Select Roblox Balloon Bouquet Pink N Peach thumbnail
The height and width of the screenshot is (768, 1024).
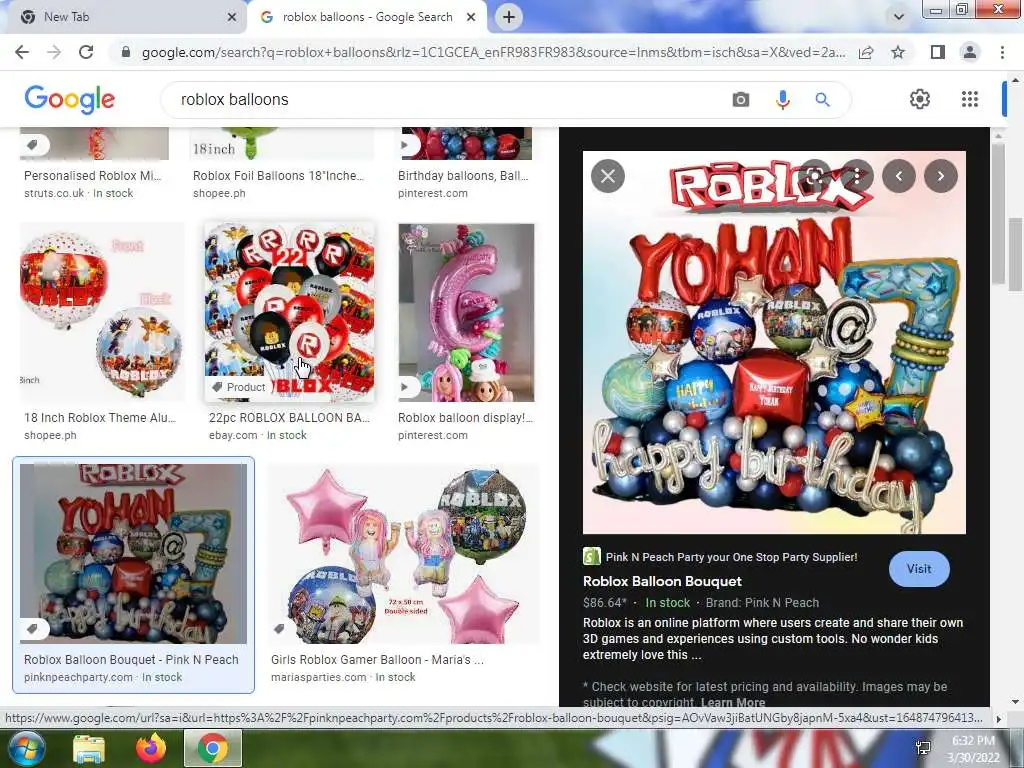click(134, 554)
